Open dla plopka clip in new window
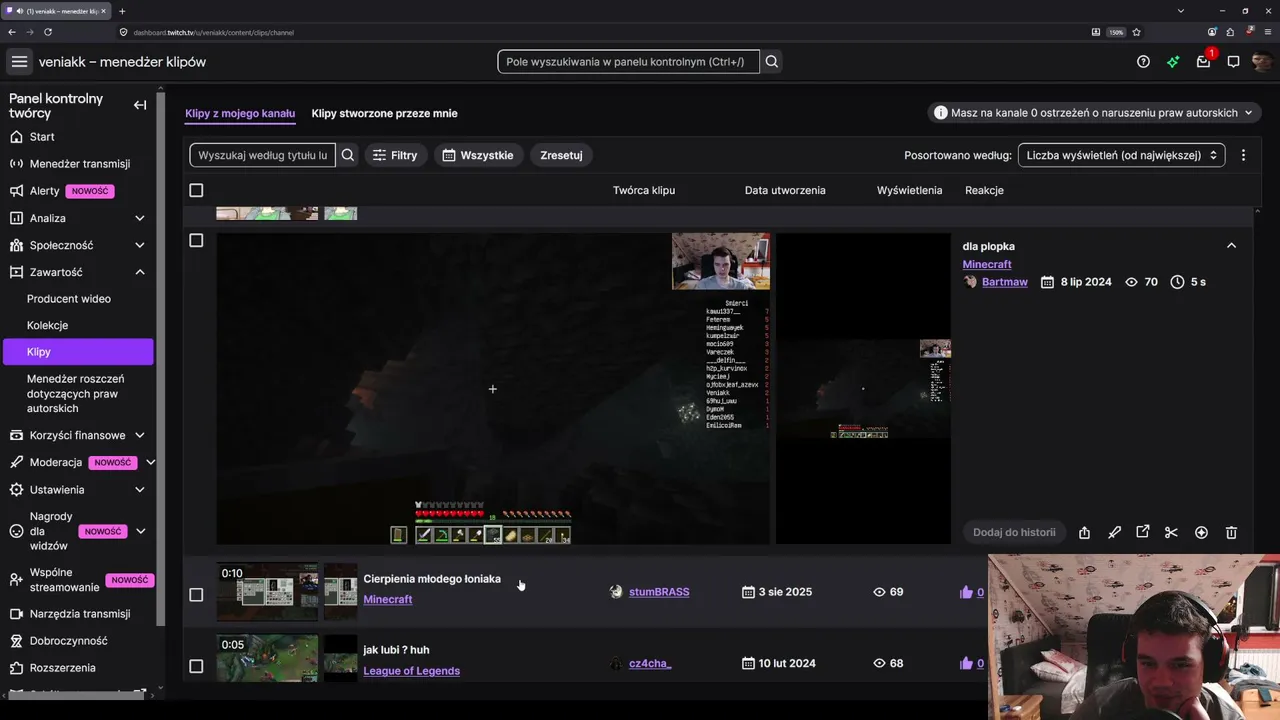 (x=1143, y=532)
